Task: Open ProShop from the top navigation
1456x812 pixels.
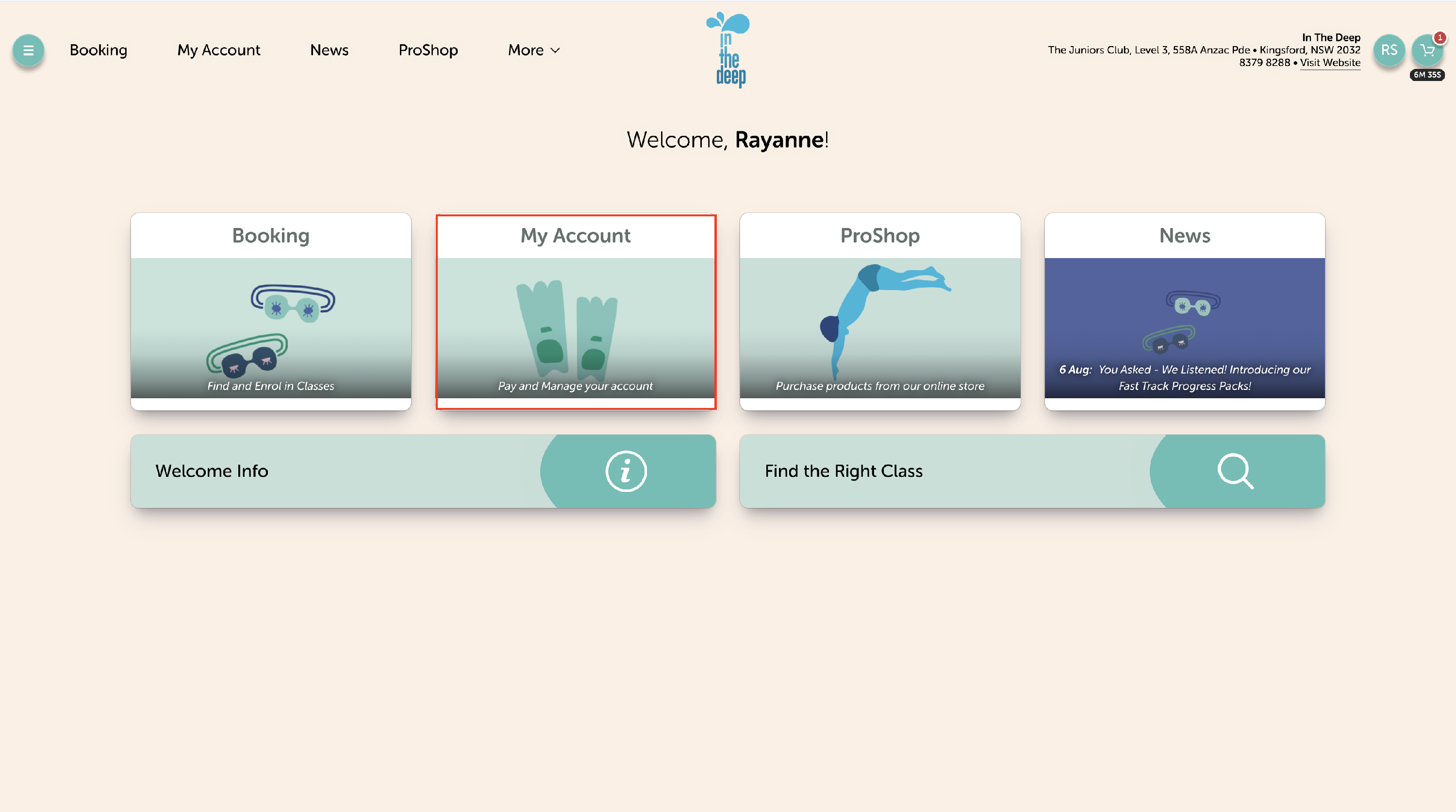Action: (x=428, y=50)
